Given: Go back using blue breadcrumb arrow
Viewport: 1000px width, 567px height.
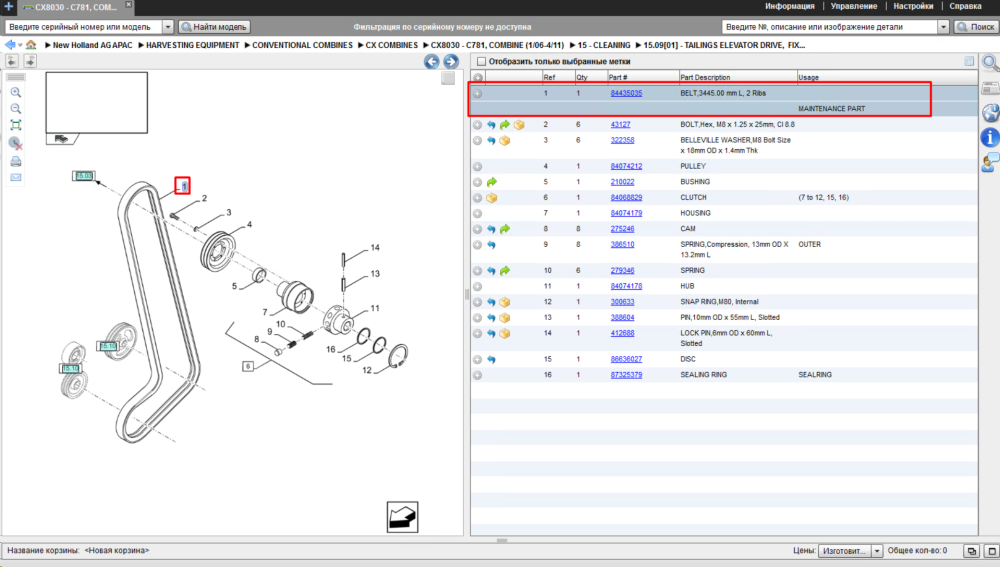Looking at the screenshot, I should coord(10,45).
